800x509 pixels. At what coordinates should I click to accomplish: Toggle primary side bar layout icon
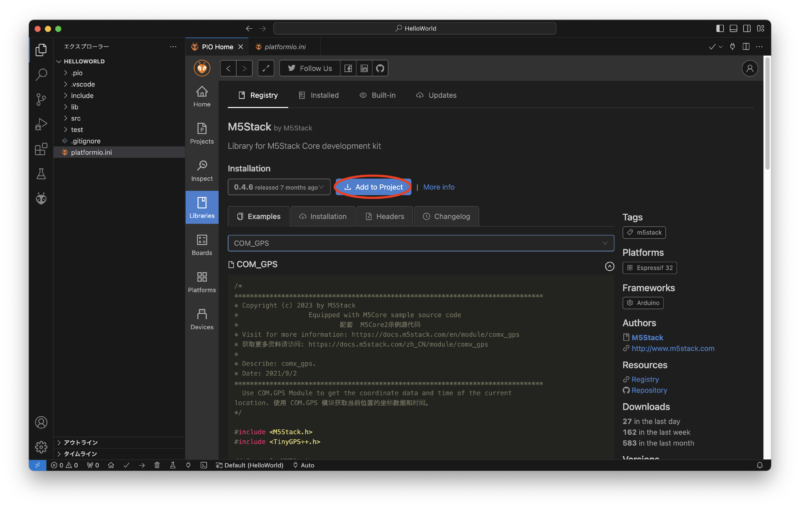[x=720, y=29]
